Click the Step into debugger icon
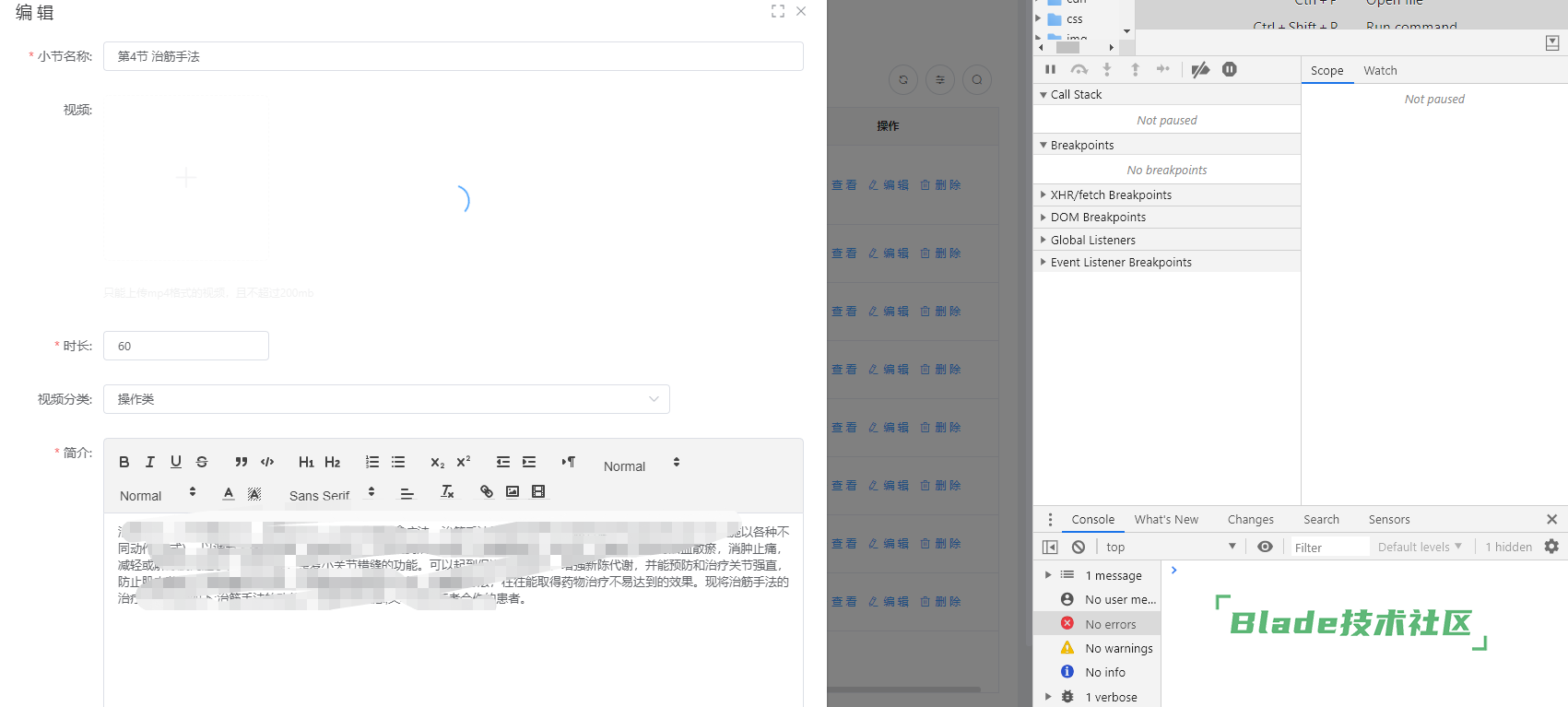The height and width of the screenshot is (707, 1568). click(1107, 69)
